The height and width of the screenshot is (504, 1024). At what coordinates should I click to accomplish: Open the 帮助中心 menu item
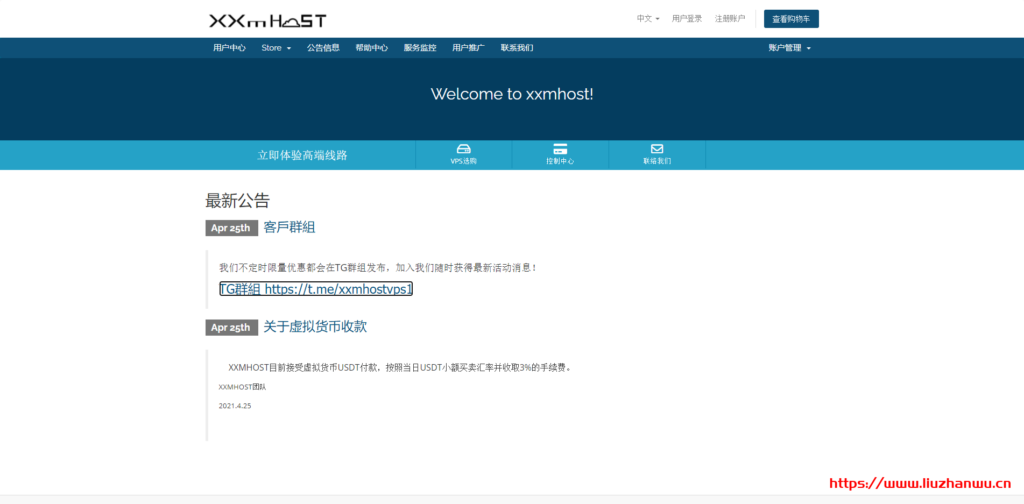click(x=372, y=48)
